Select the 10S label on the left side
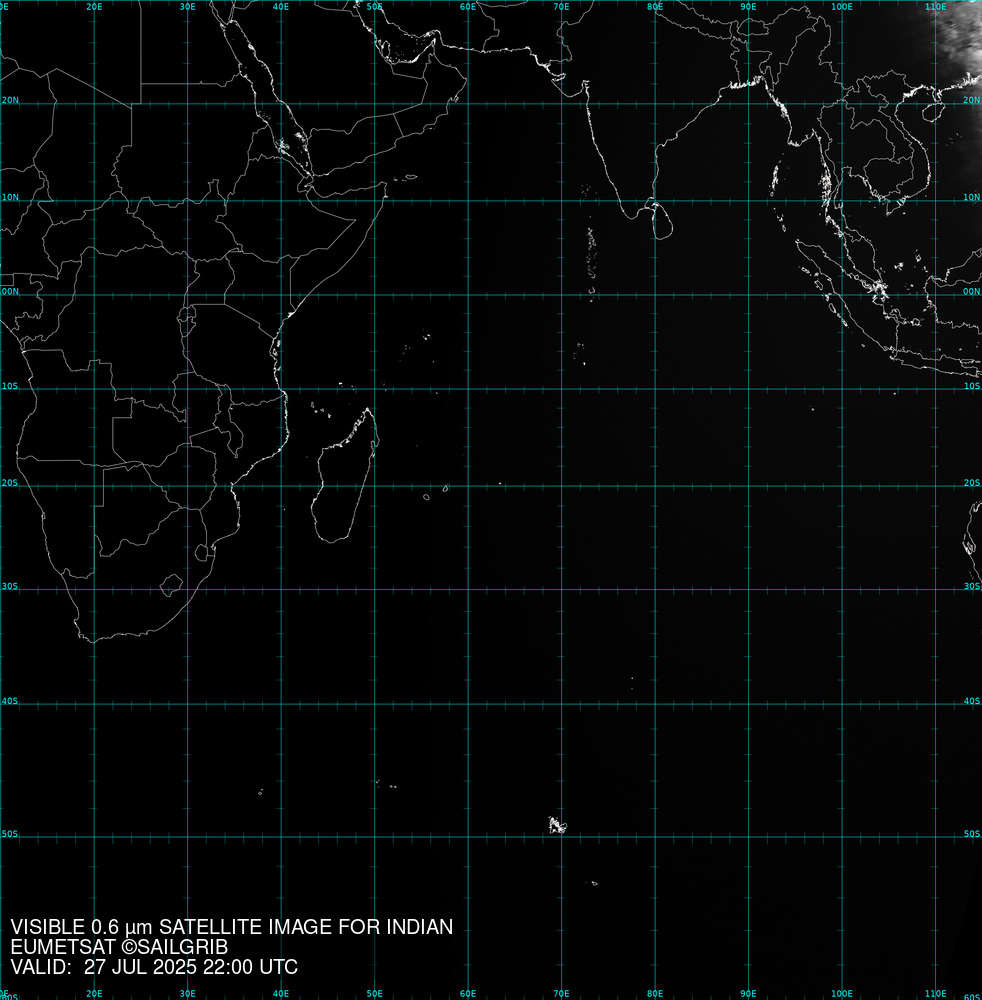Image resolution: width=982 pixels, height=1000 pixels. pyautogui.click(x=10, y=386)
